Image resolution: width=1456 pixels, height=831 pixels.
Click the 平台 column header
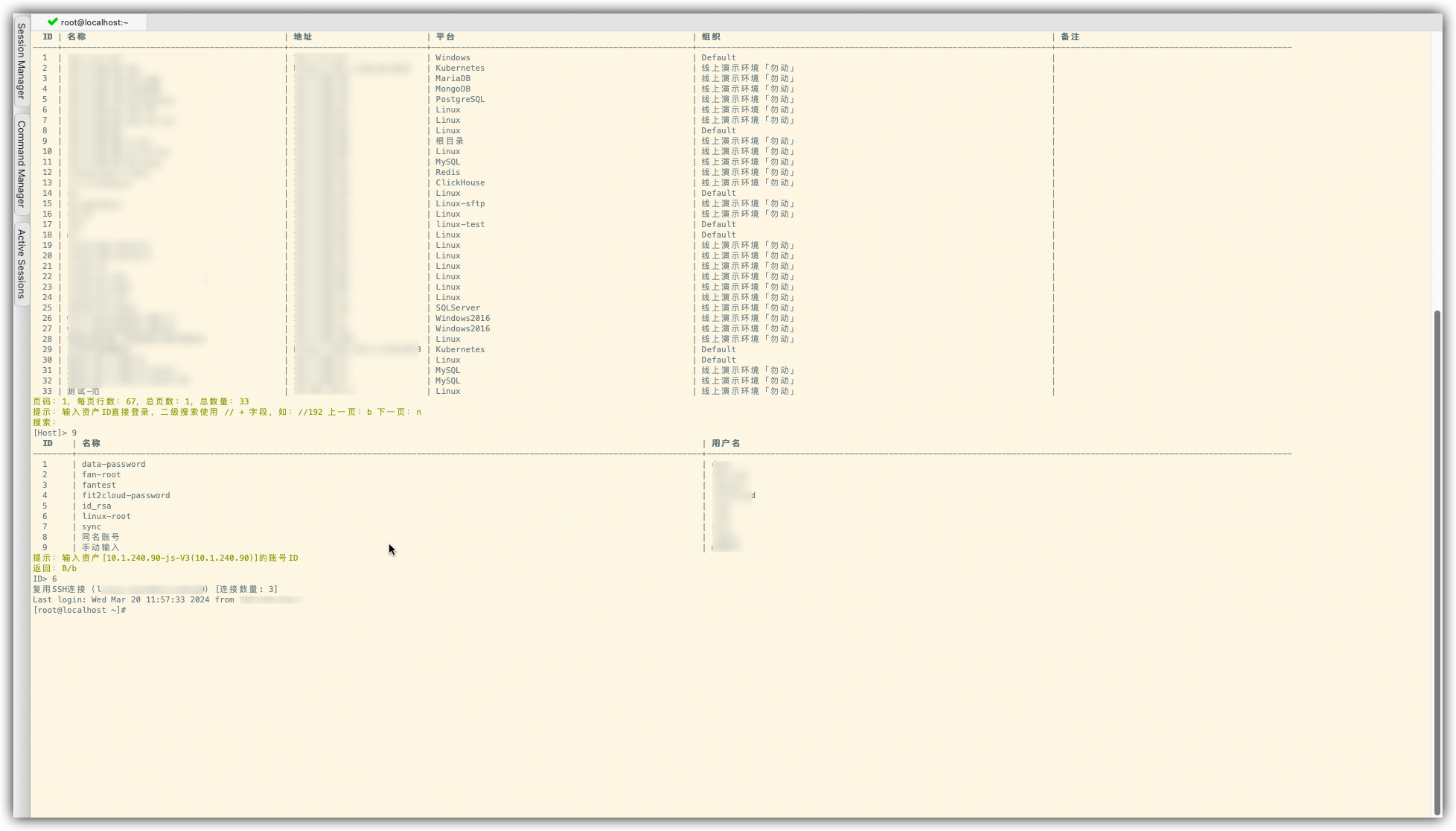click(445, 36)
